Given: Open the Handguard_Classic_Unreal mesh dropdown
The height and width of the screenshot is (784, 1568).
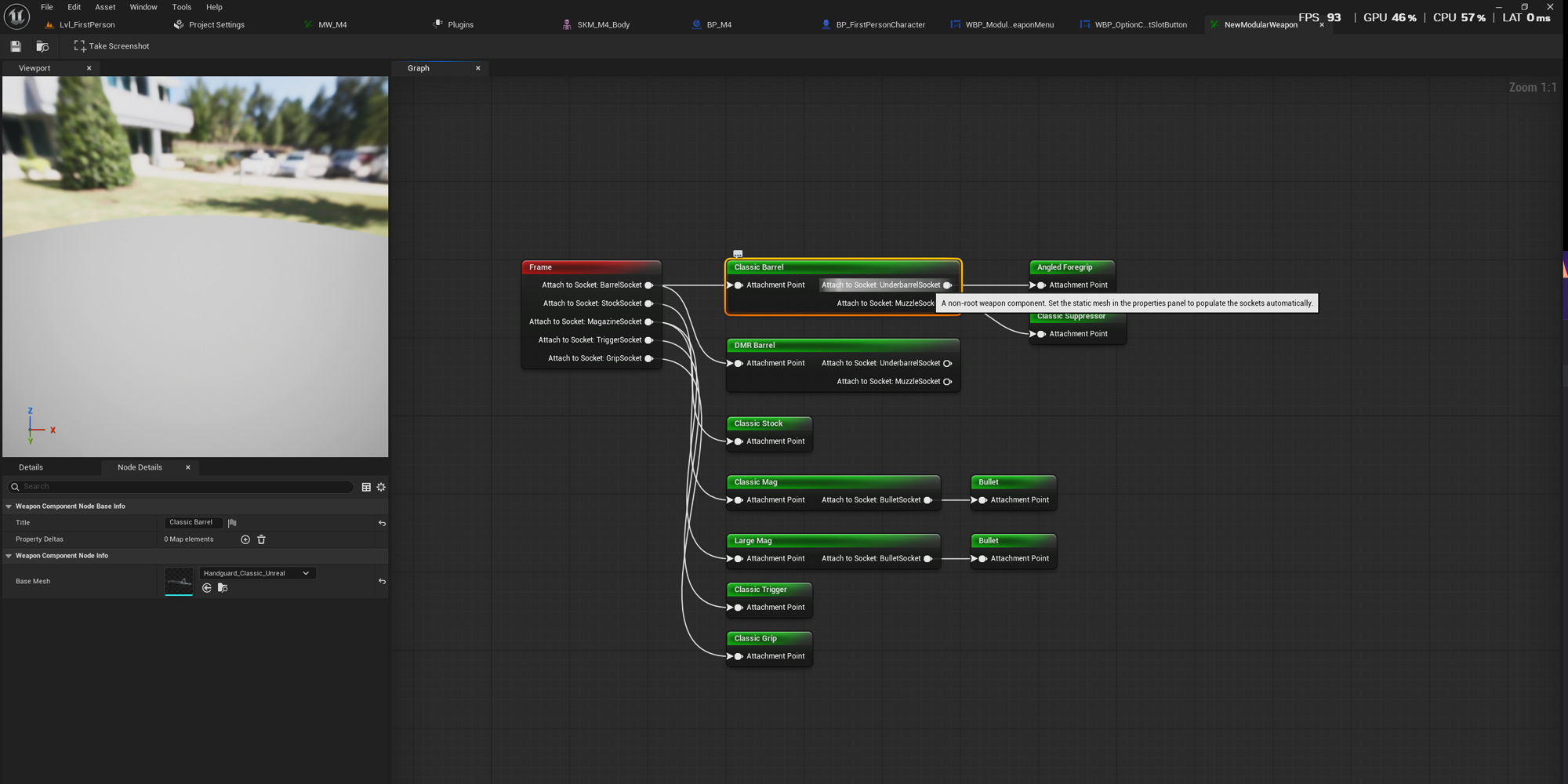Looking at the screenshot, I should (x=257, y=573).
